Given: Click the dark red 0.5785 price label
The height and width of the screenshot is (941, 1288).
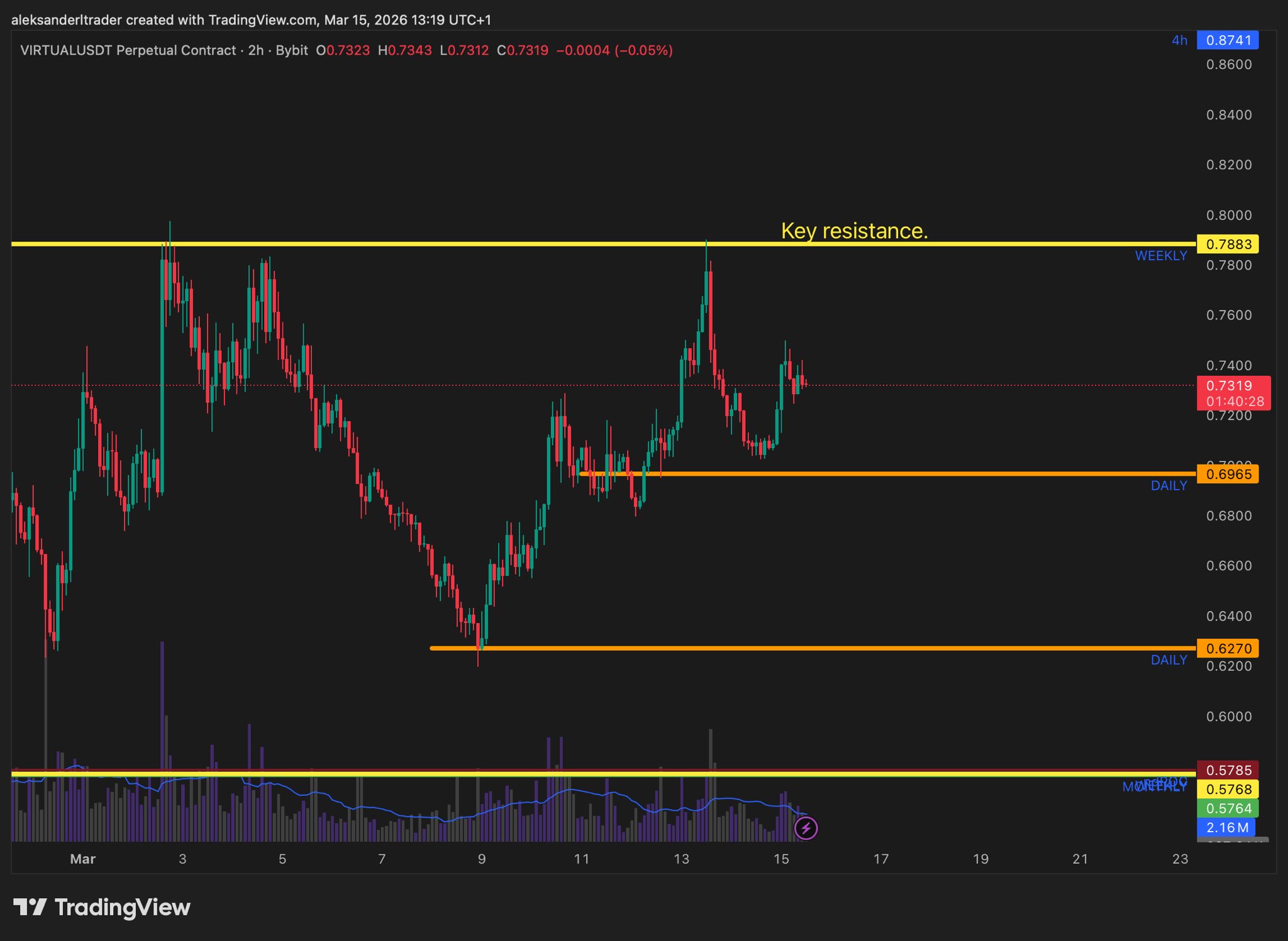Looking at the screenshot, I should point(1228,770).
